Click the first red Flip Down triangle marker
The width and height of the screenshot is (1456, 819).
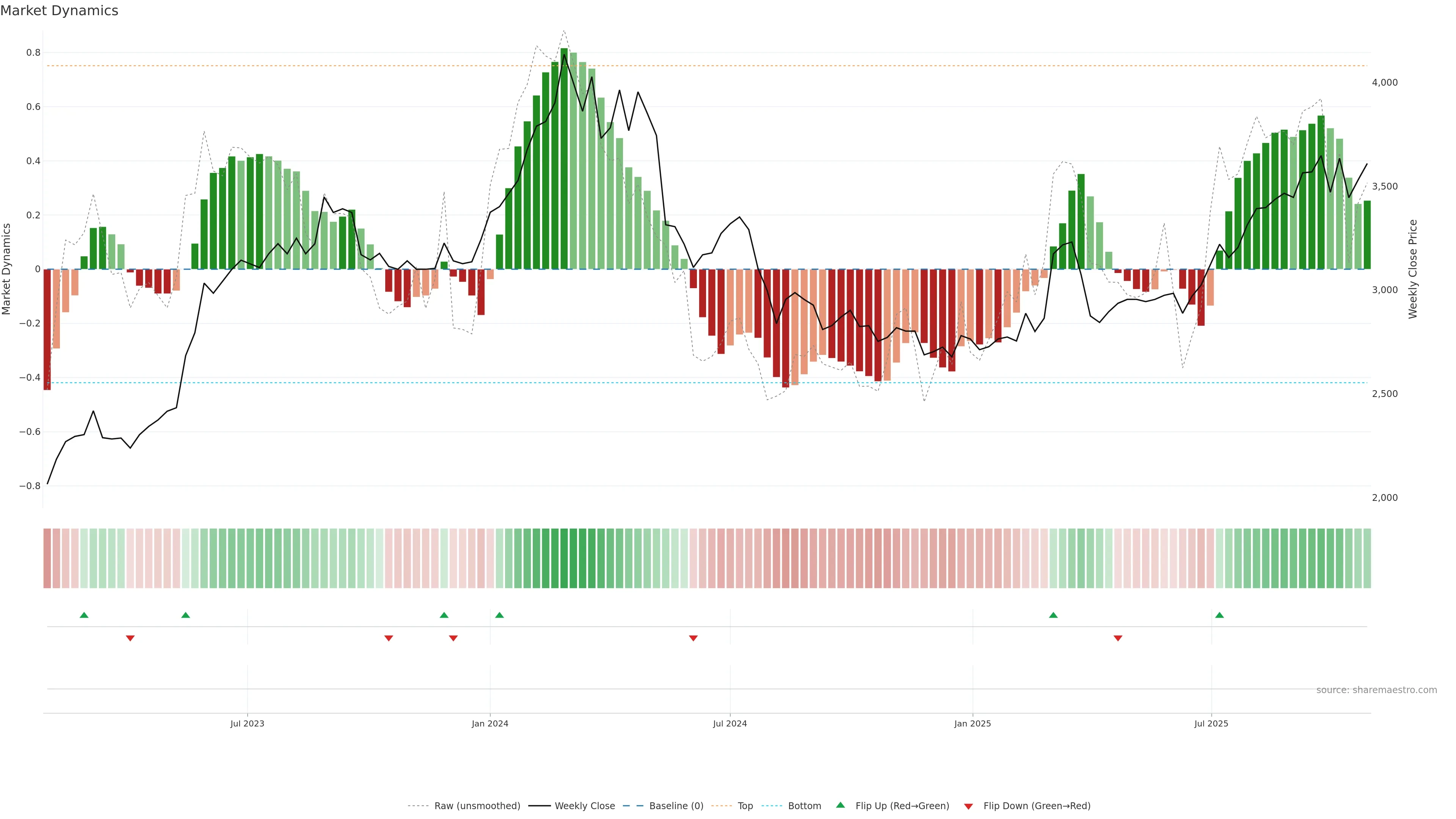[130, 638]
